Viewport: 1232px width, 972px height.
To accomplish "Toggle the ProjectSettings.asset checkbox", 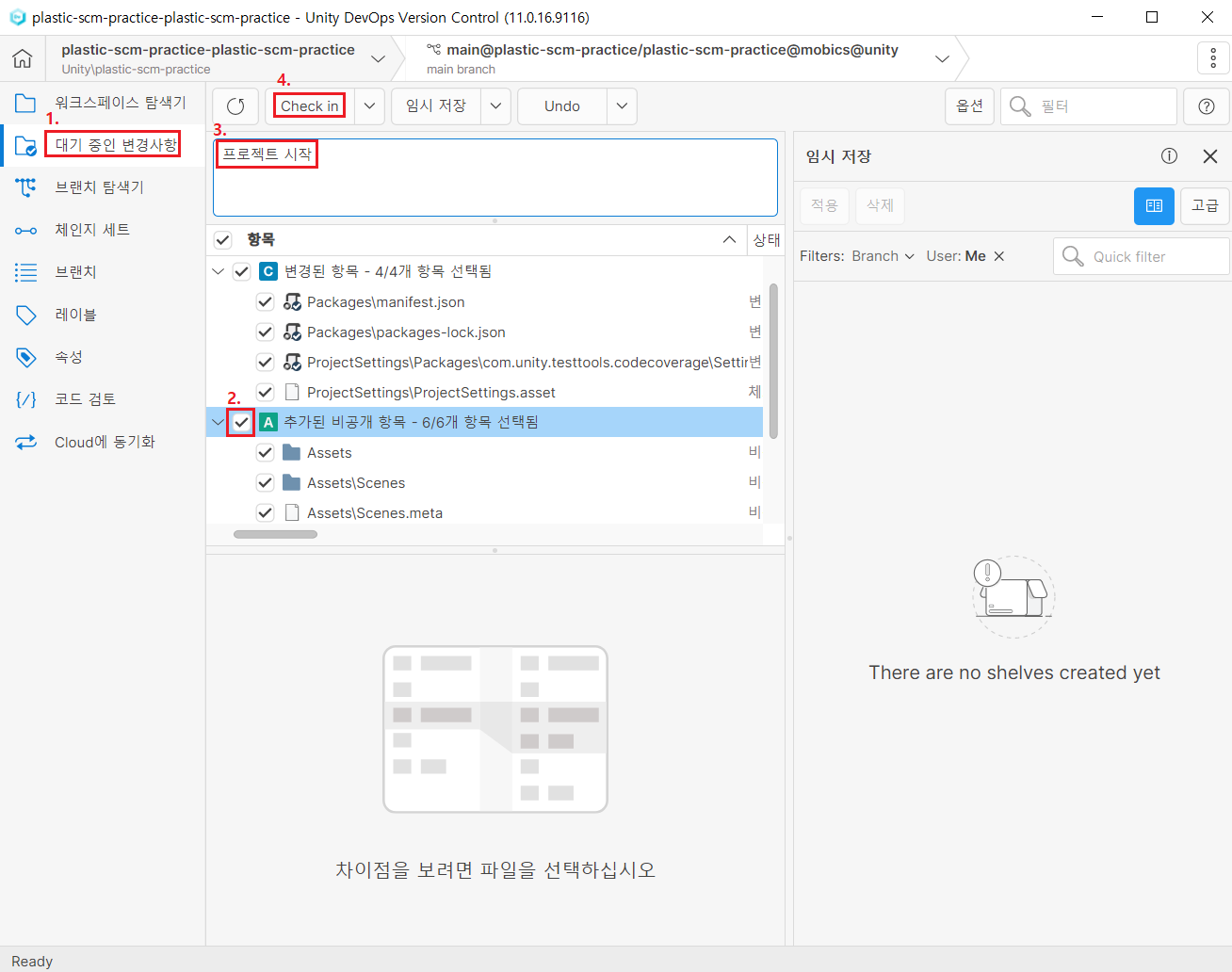I will click(x=265, y=393).
